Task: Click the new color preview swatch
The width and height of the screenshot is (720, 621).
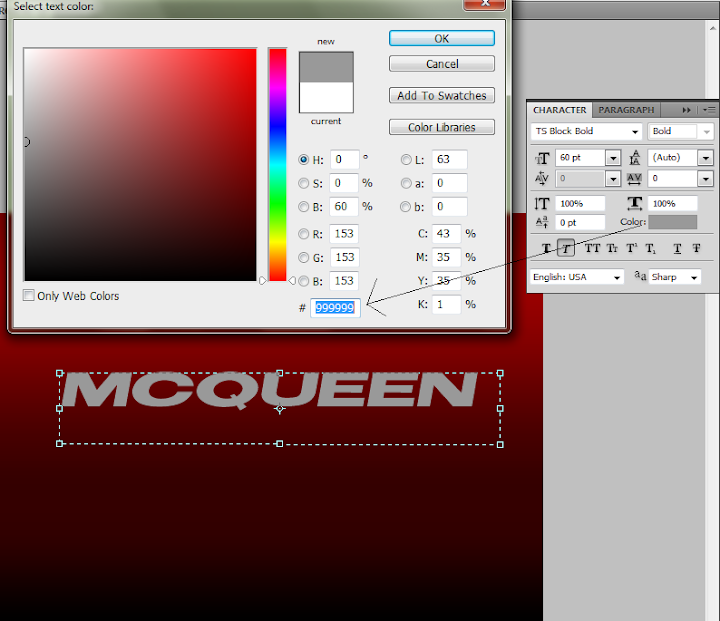Action: click(326, 67)
